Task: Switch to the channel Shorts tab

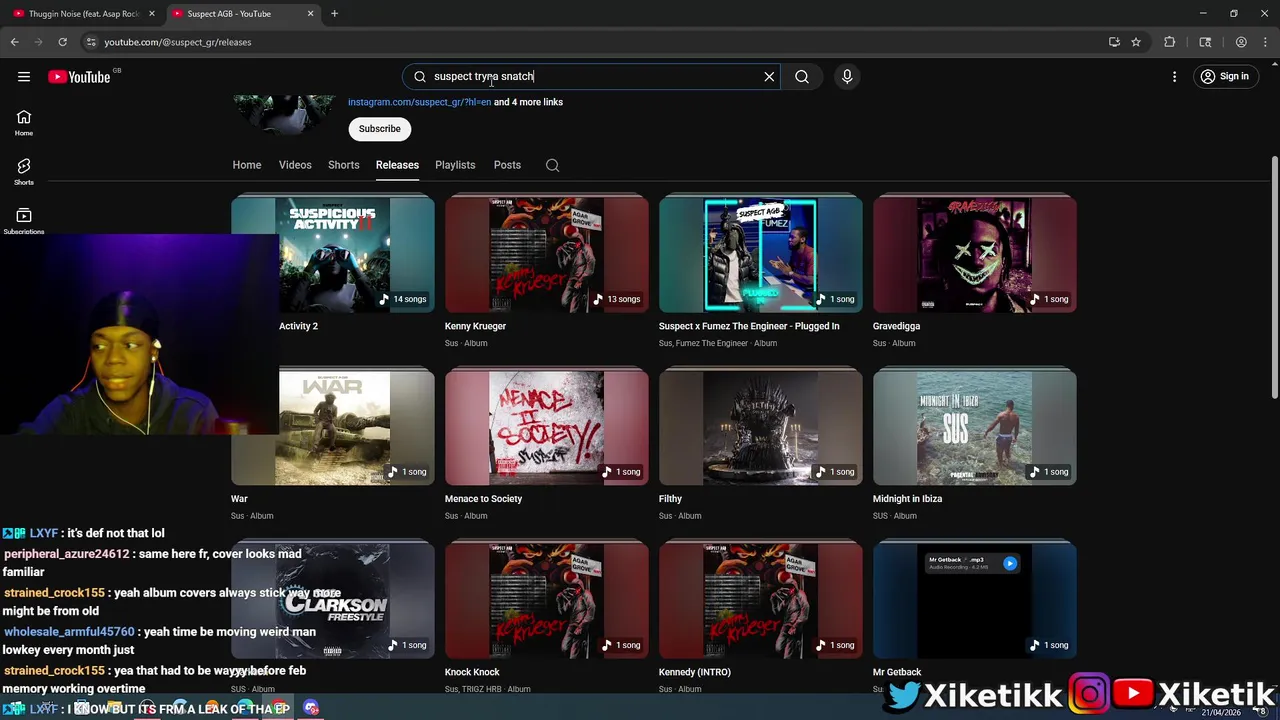Action: [x=343, y=165]
